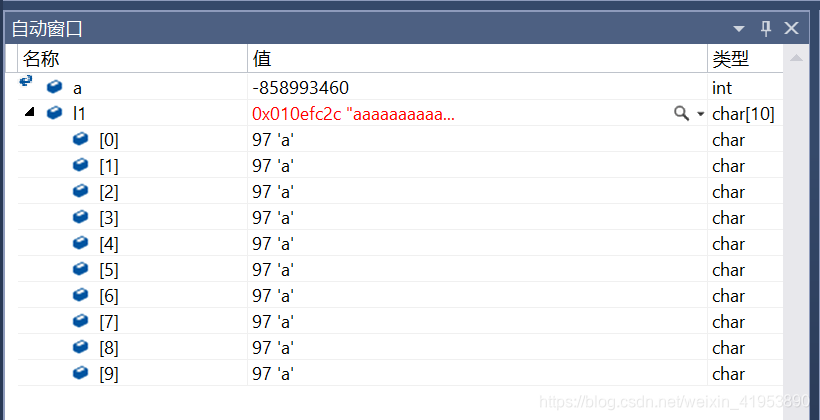The width and height of the screenshot is (820, 420).
Task: Click the 97 'a' value of [9]
Action: [272, 374]
